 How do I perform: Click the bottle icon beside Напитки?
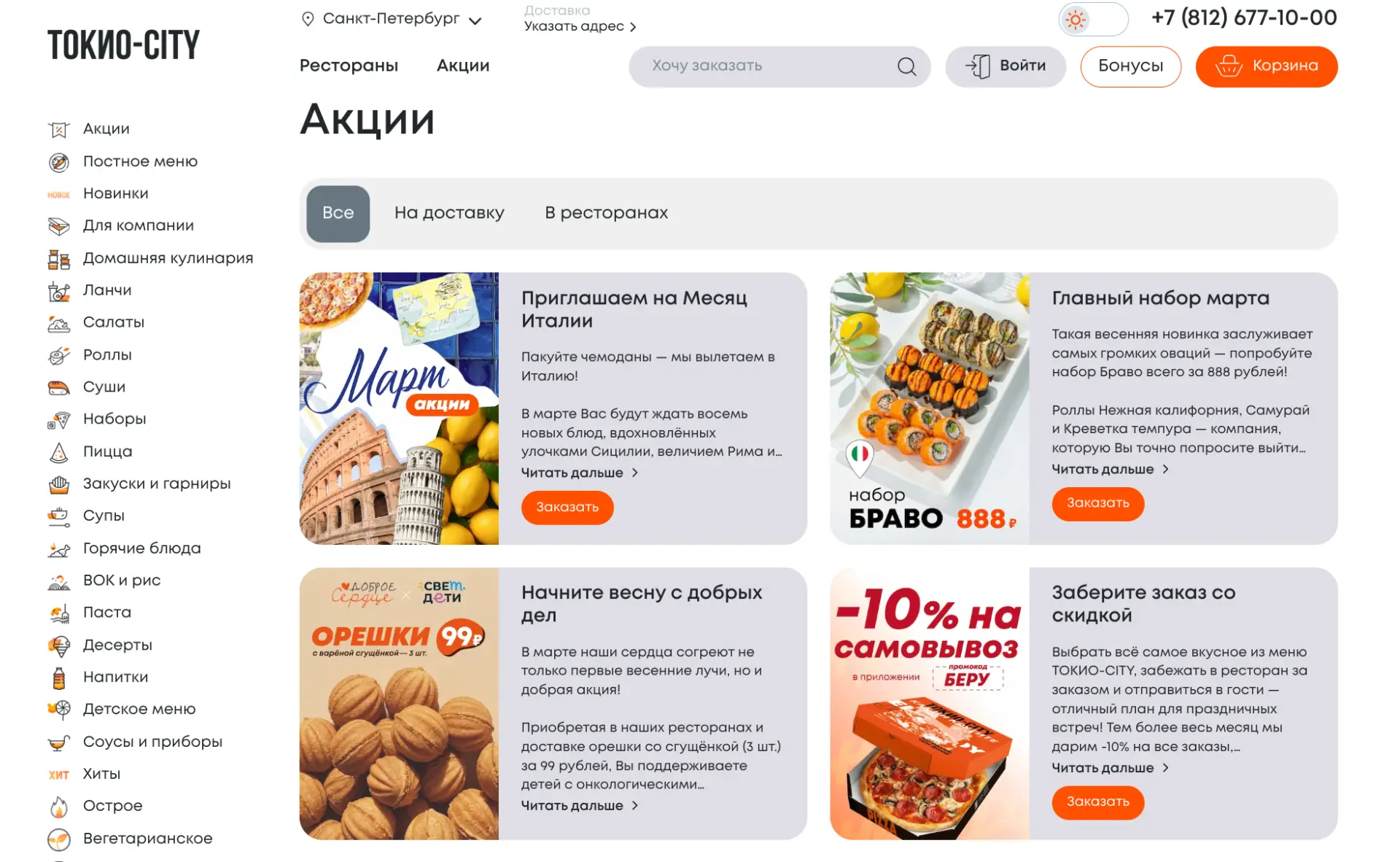[59, 677]
